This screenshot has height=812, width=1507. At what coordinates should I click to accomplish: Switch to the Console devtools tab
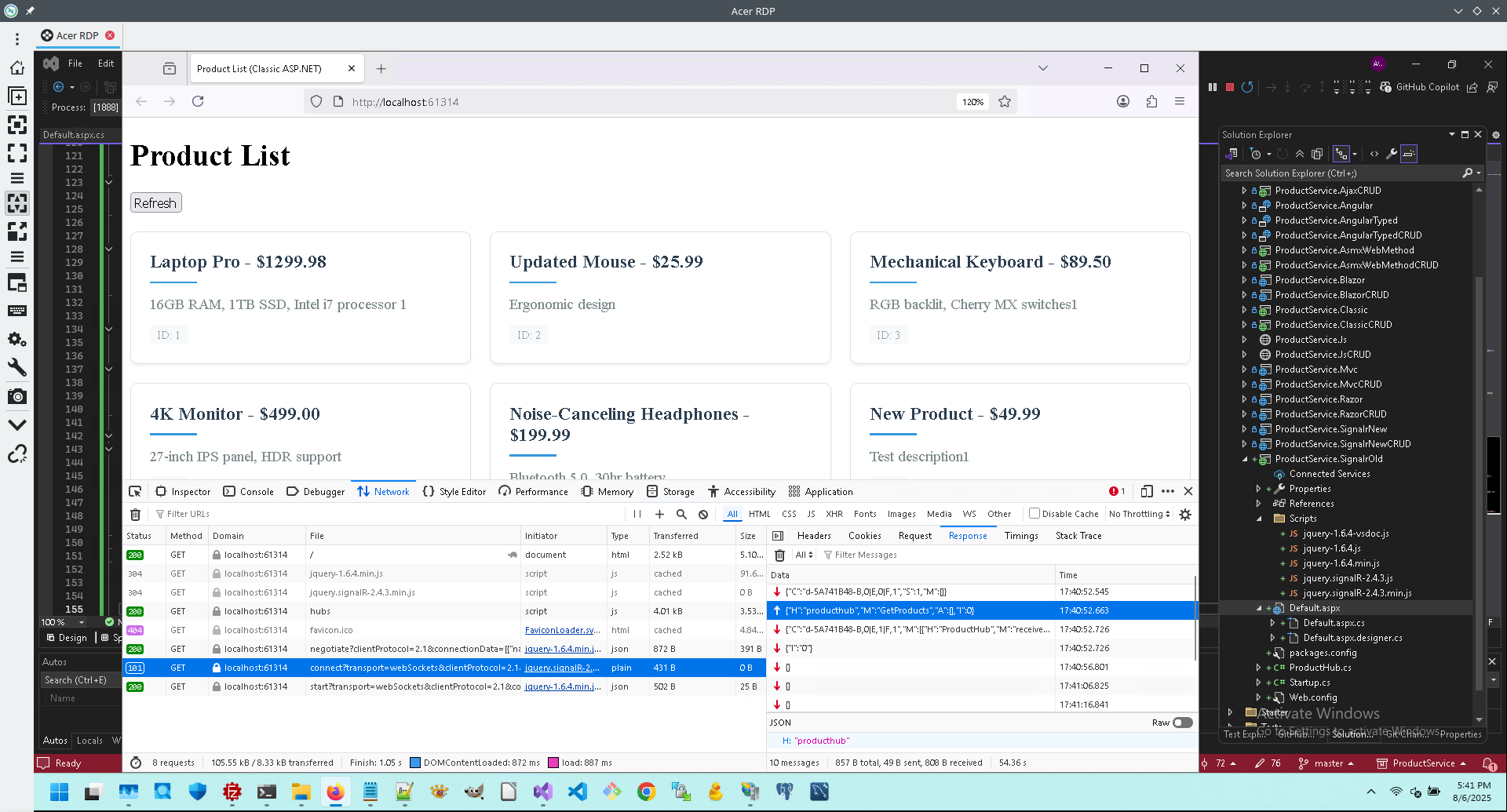tap(248, 491)
